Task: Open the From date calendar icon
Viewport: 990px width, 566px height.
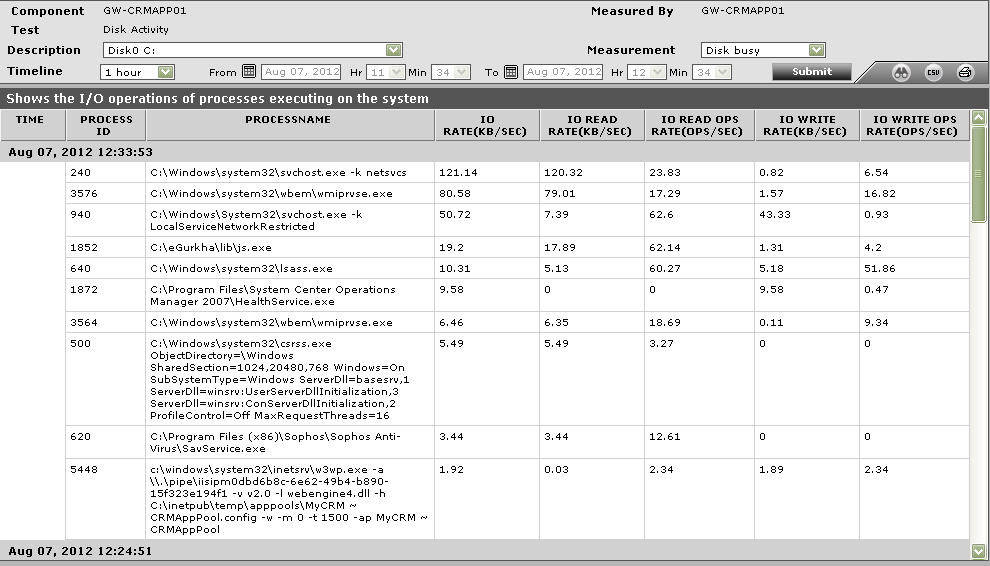Action: coord(249,71)
